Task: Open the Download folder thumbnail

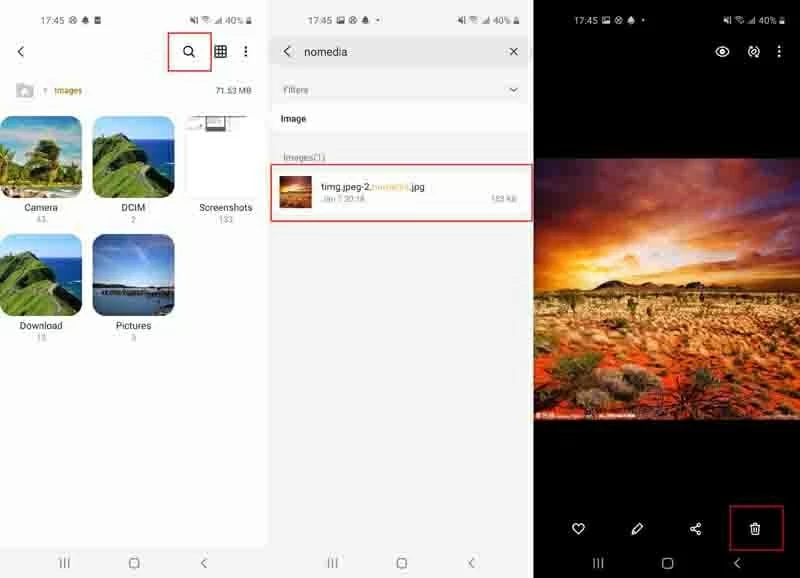Action: [41, 275]
